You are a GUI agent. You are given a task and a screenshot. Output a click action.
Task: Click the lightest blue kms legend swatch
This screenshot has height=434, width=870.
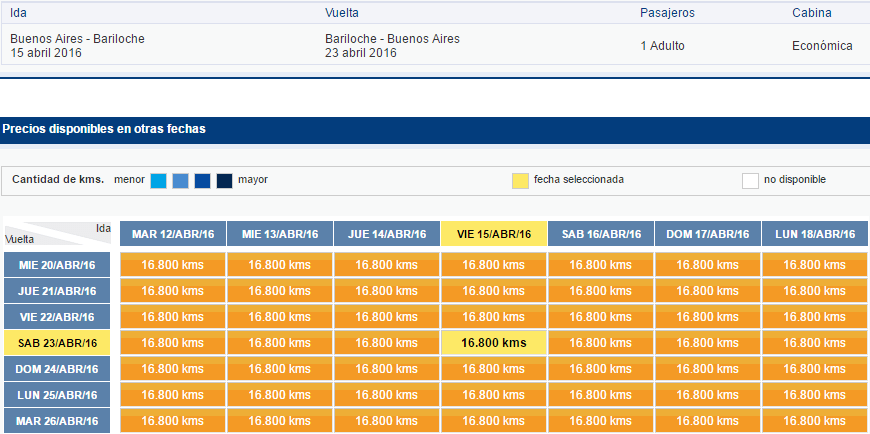click(158, 181)
